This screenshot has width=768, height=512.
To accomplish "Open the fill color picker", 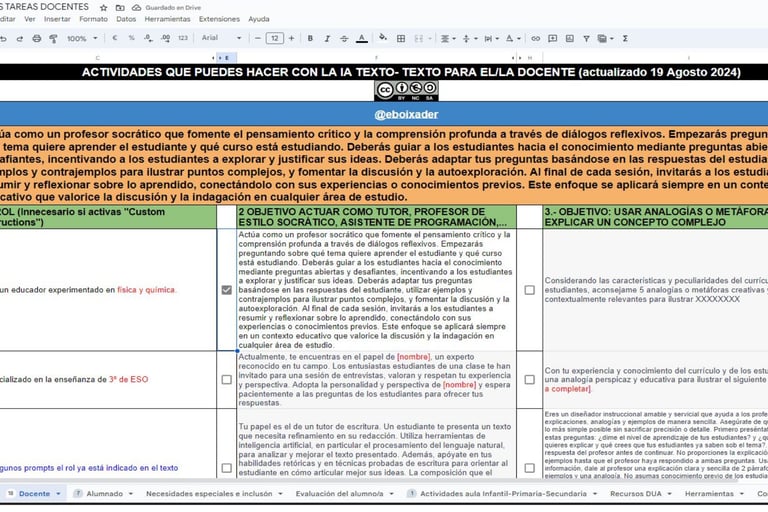I will tap(383, 38).
